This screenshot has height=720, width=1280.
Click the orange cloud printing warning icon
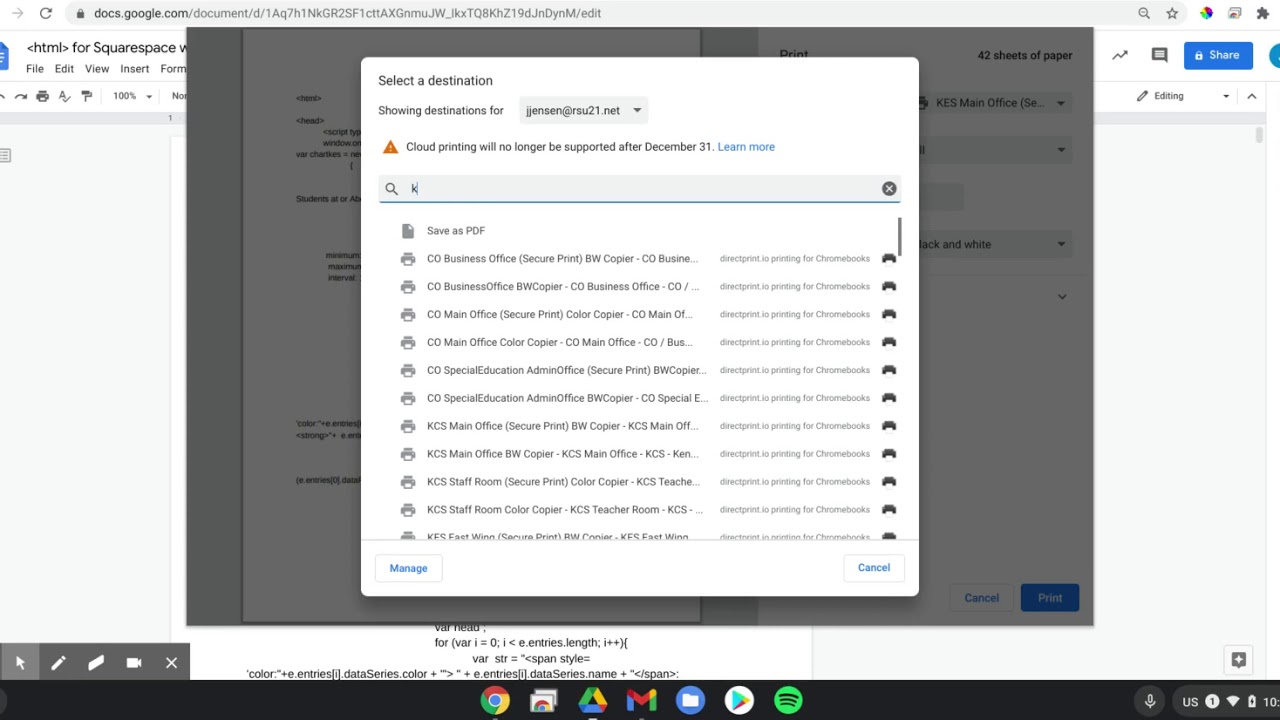[391, 147]
